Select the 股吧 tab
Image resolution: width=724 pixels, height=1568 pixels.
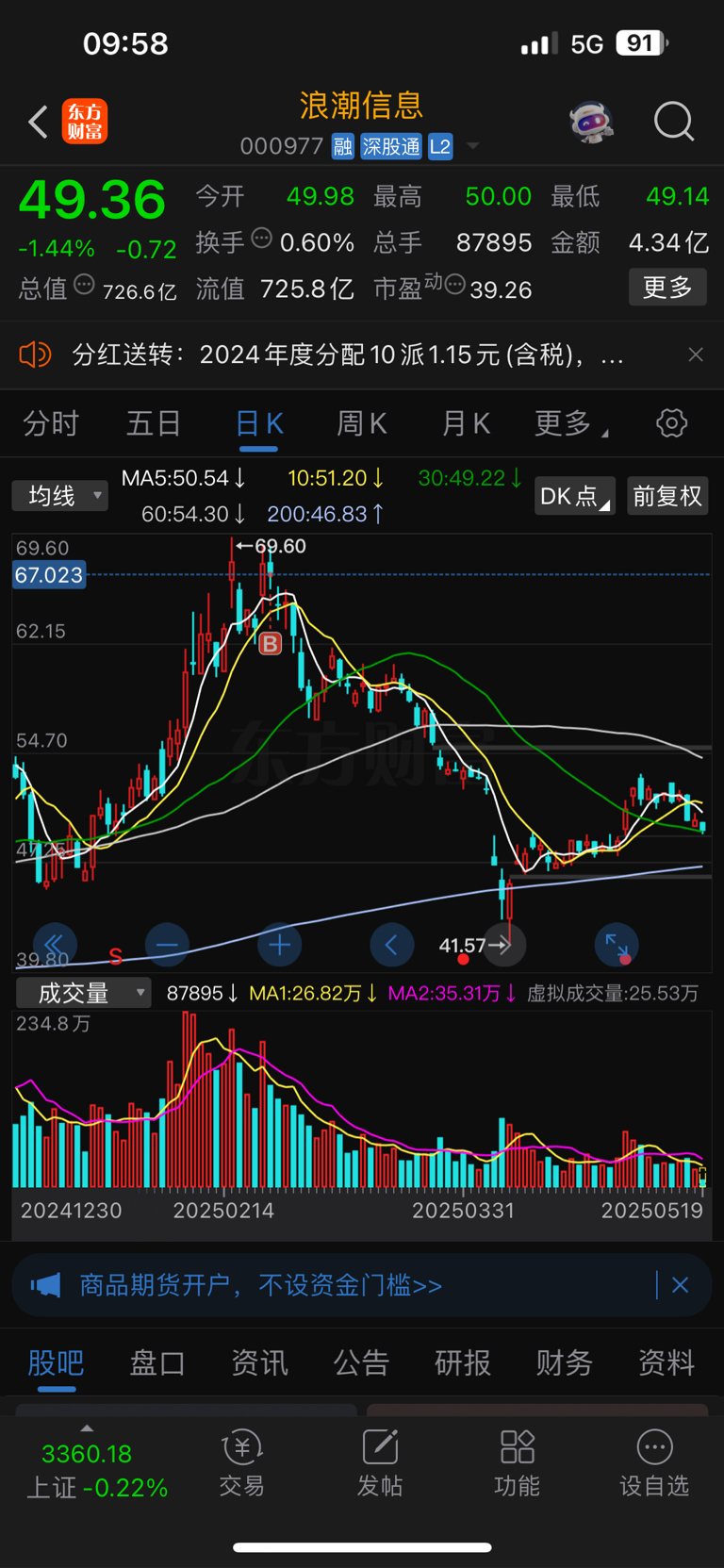(57, 1362)
